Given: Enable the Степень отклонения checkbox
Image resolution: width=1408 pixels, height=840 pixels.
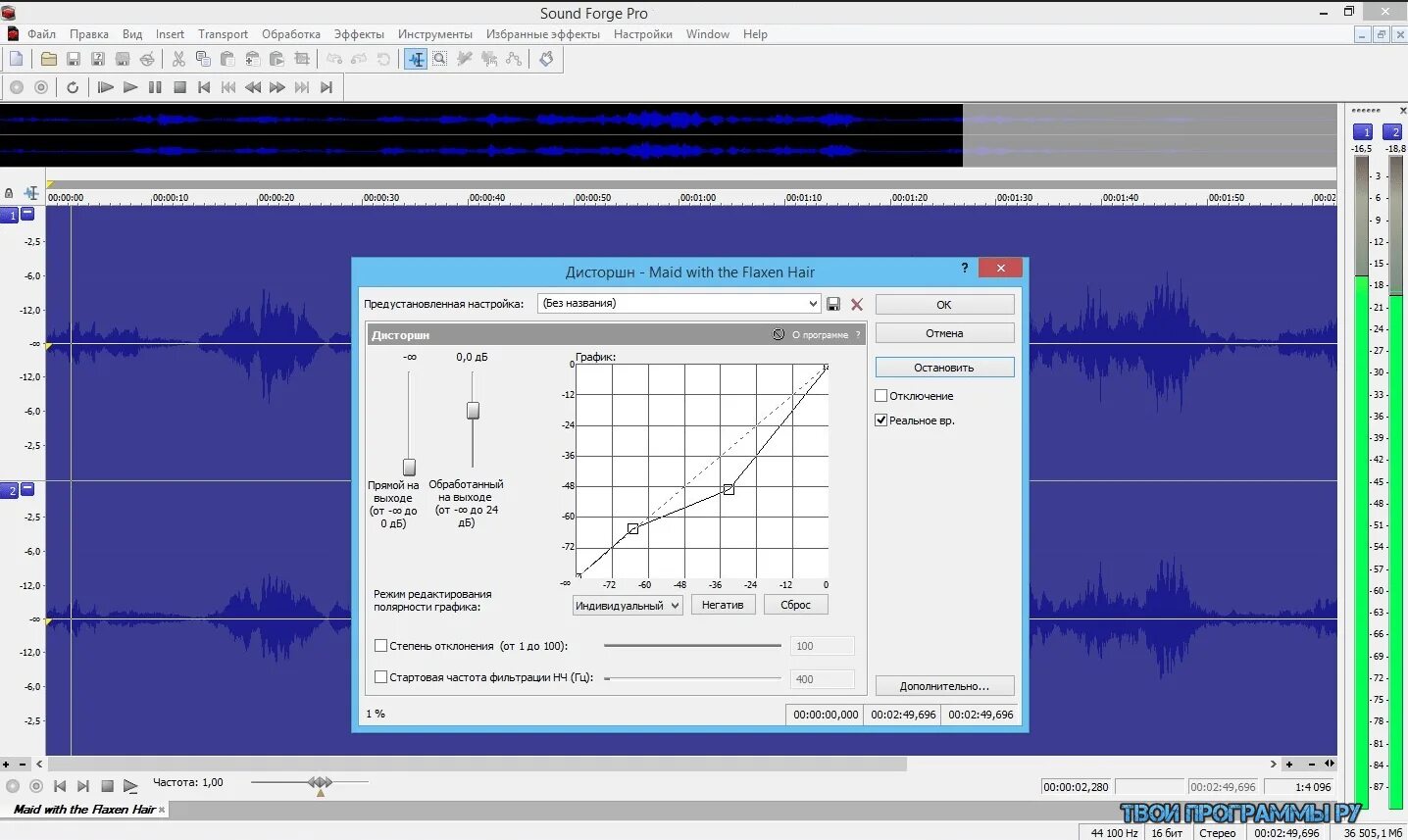Looking at the screenshot, I should tap(381, 646).
